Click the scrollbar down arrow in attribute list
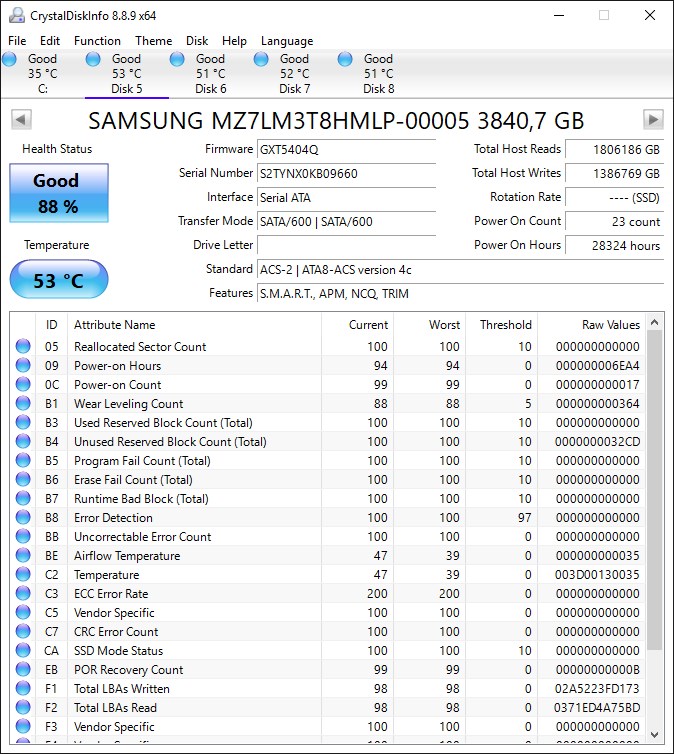The image size is (674, 754). [654, 734]
